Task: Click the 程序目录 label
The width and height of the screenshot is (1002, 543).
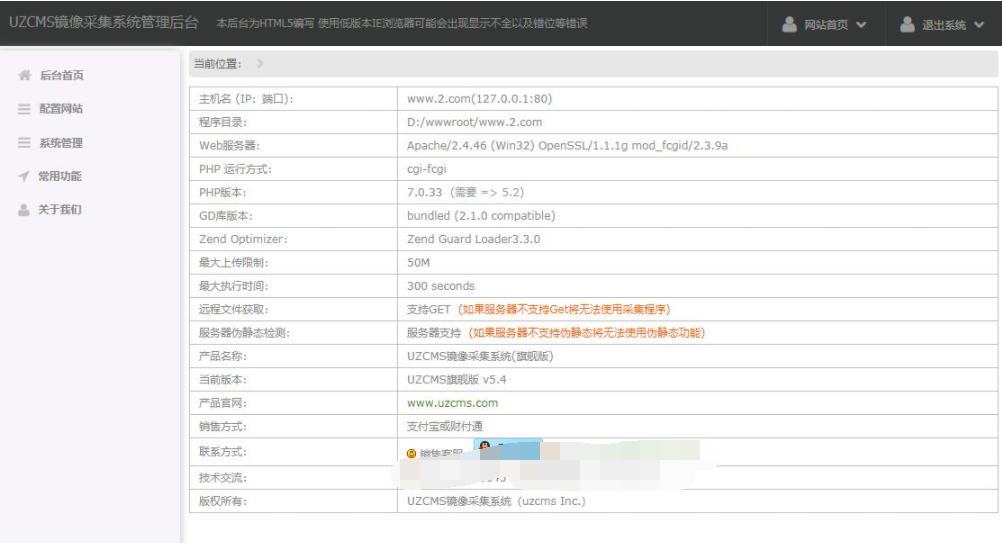Action: (223, 122)
